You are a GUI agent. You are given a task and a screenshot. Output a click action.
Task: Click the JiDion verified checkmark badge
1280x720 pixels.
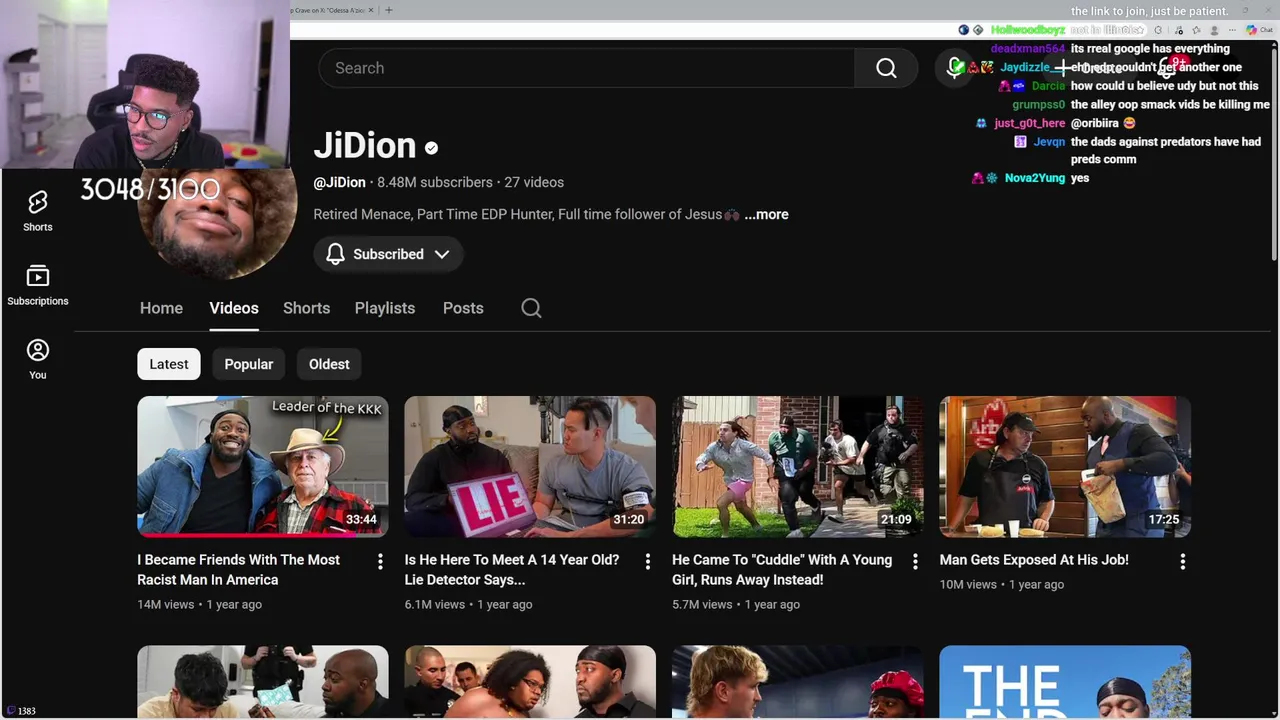pyautogui.click(x=431, y=148)
